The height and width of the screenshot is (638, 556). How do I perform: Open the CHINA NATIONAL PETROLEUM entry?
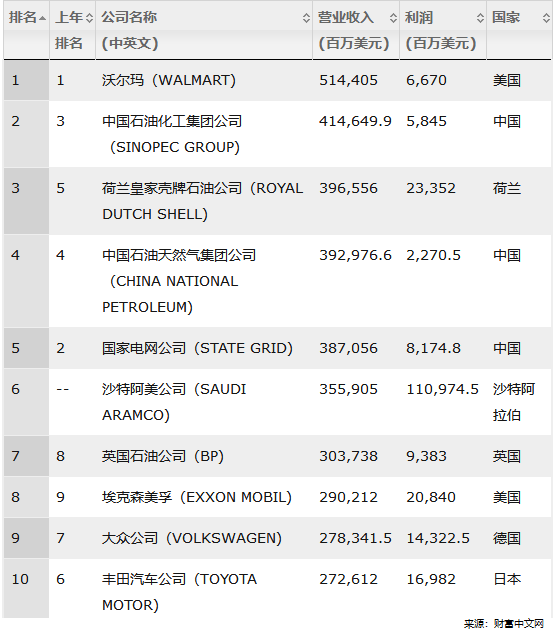pos(179,281)
